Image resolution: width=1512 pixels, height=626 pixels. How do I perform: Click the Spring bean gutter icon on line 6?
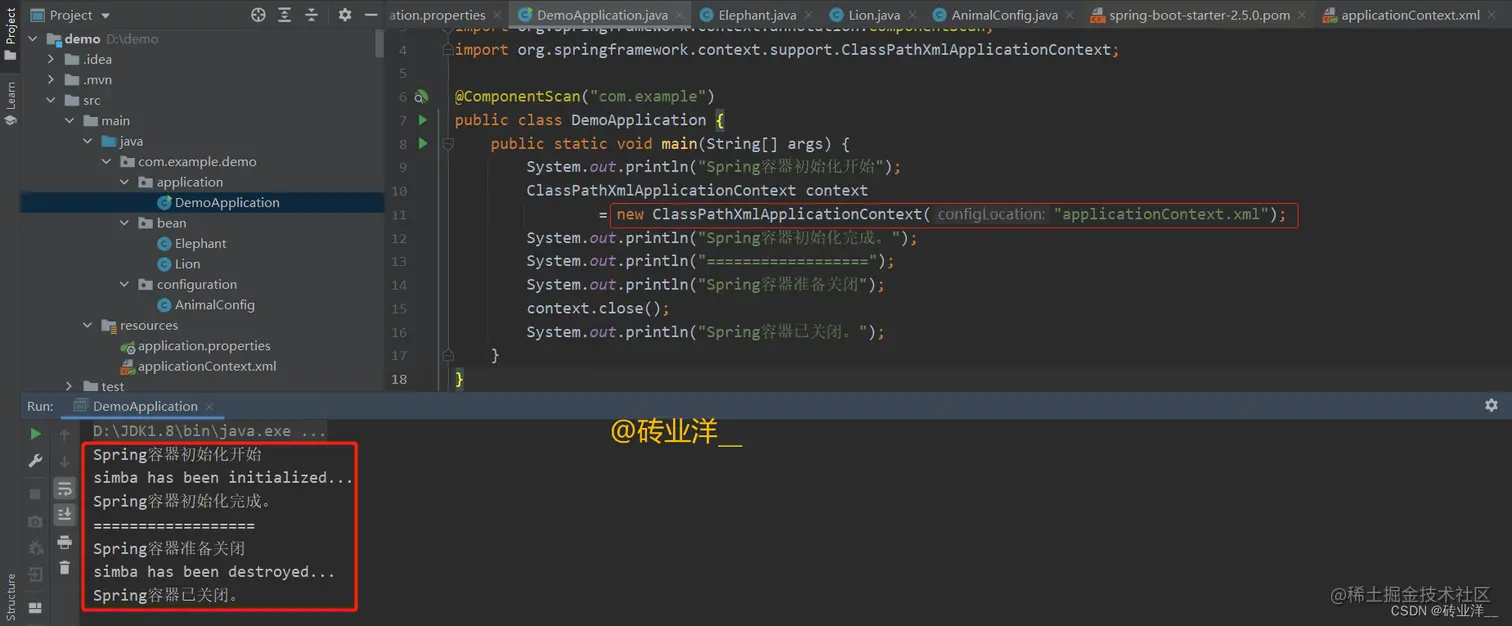[422, 97]
